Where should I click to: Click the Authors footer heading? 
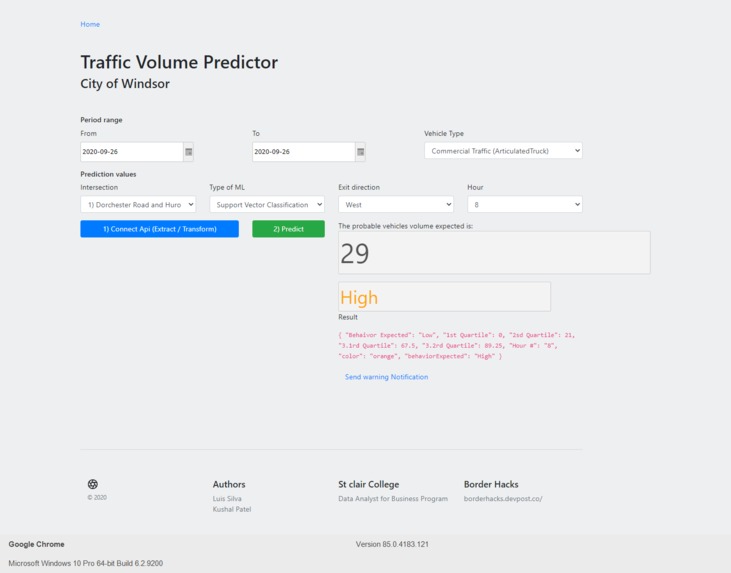pyautogui.click(x=229, y=484)
